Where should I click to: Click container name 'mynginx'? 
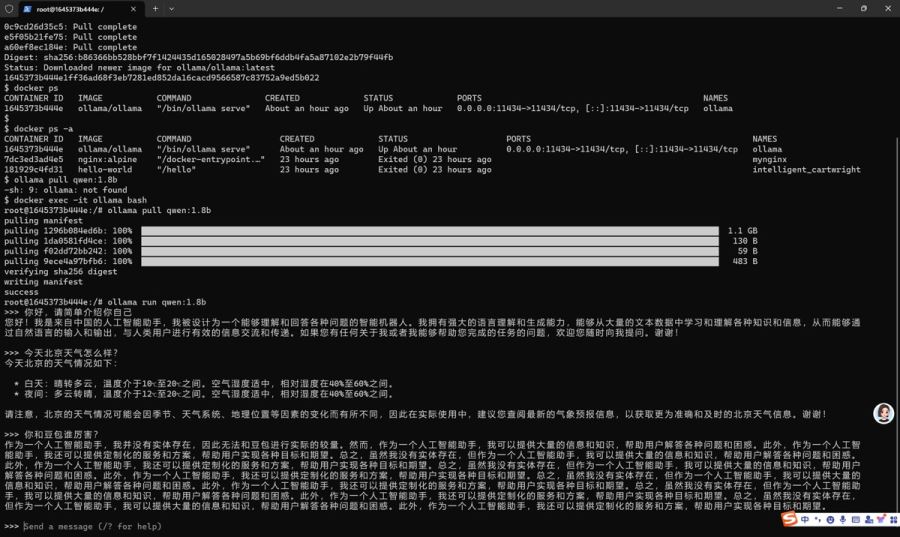(x=770, y=159)
